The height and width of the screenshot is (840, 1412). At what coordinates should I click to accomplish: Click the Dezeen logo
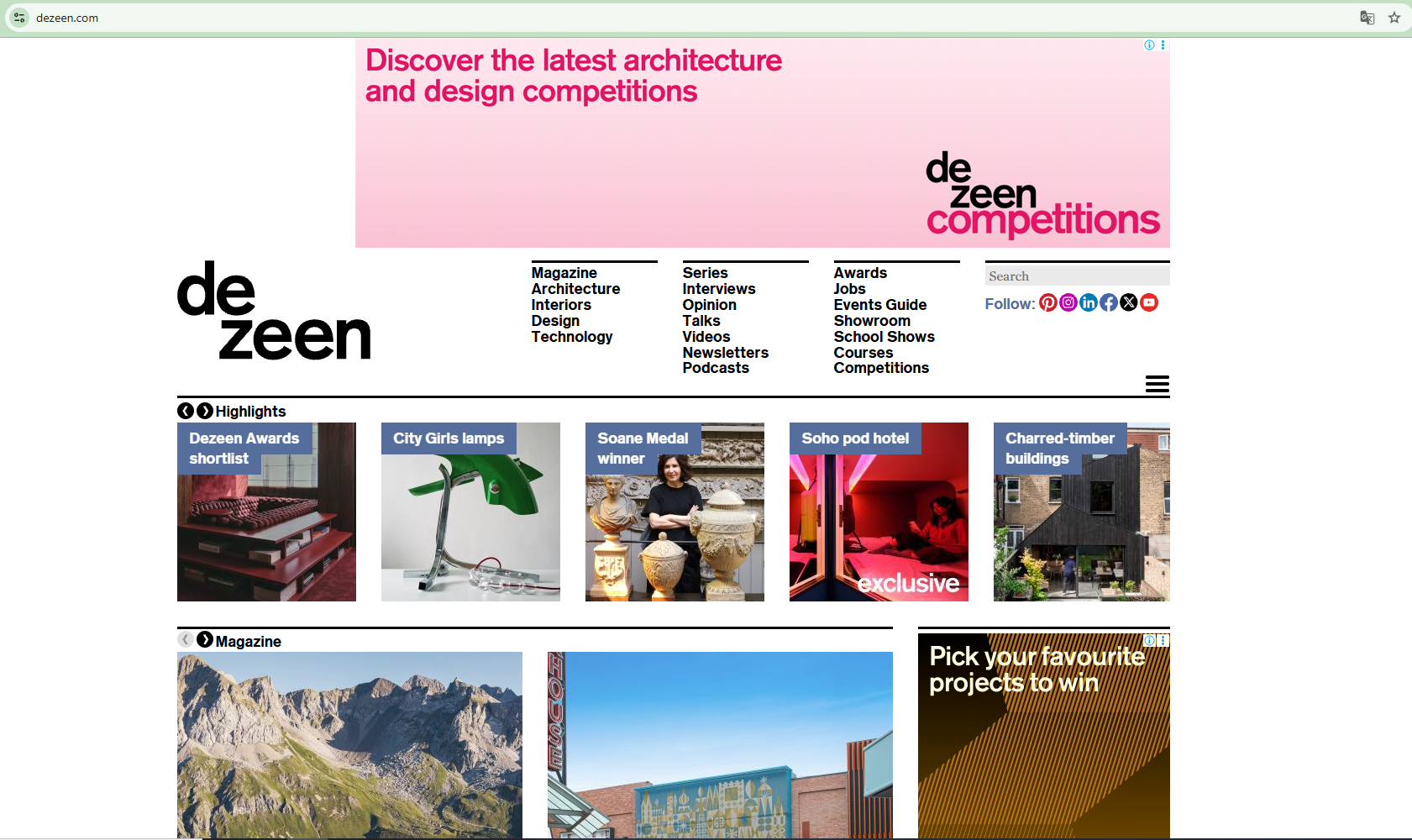click(274, 310)
